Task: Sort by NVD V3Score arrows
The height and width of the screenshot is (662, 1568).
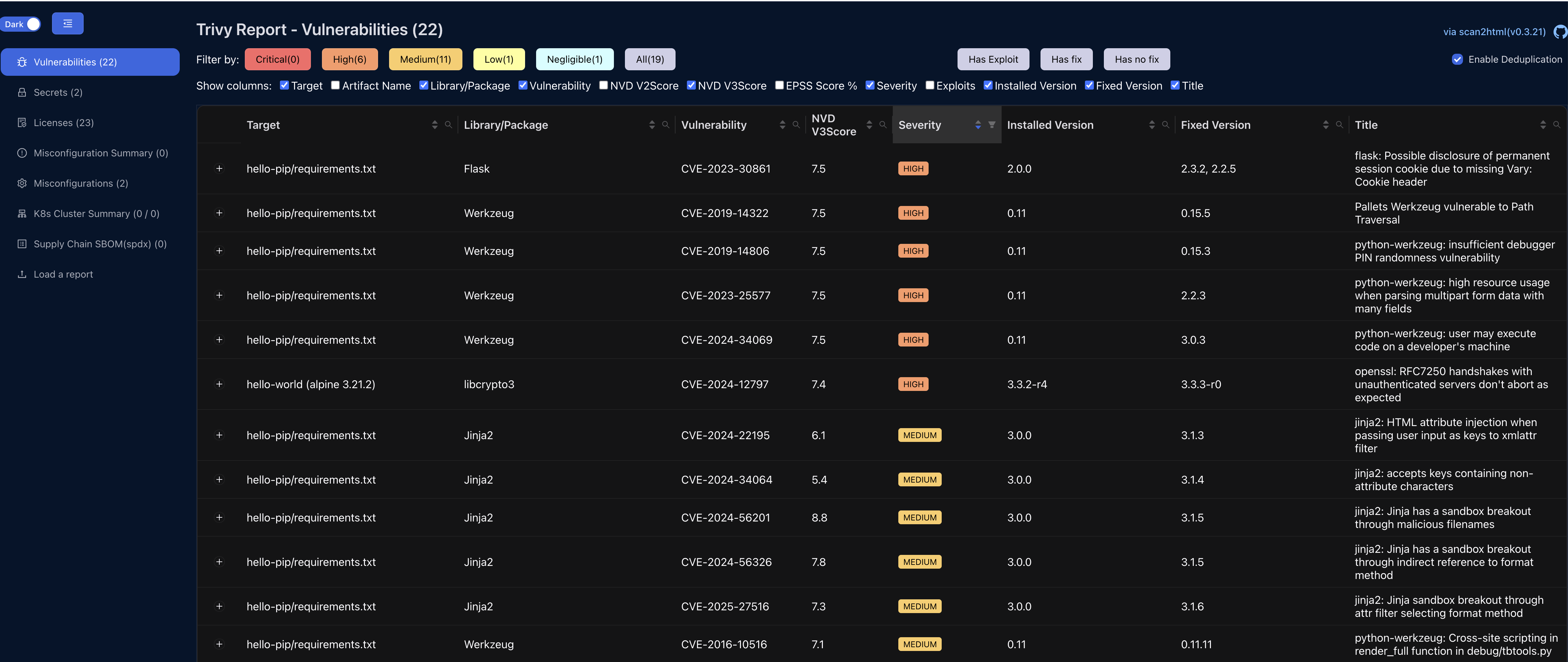Action: pos(869,125)
